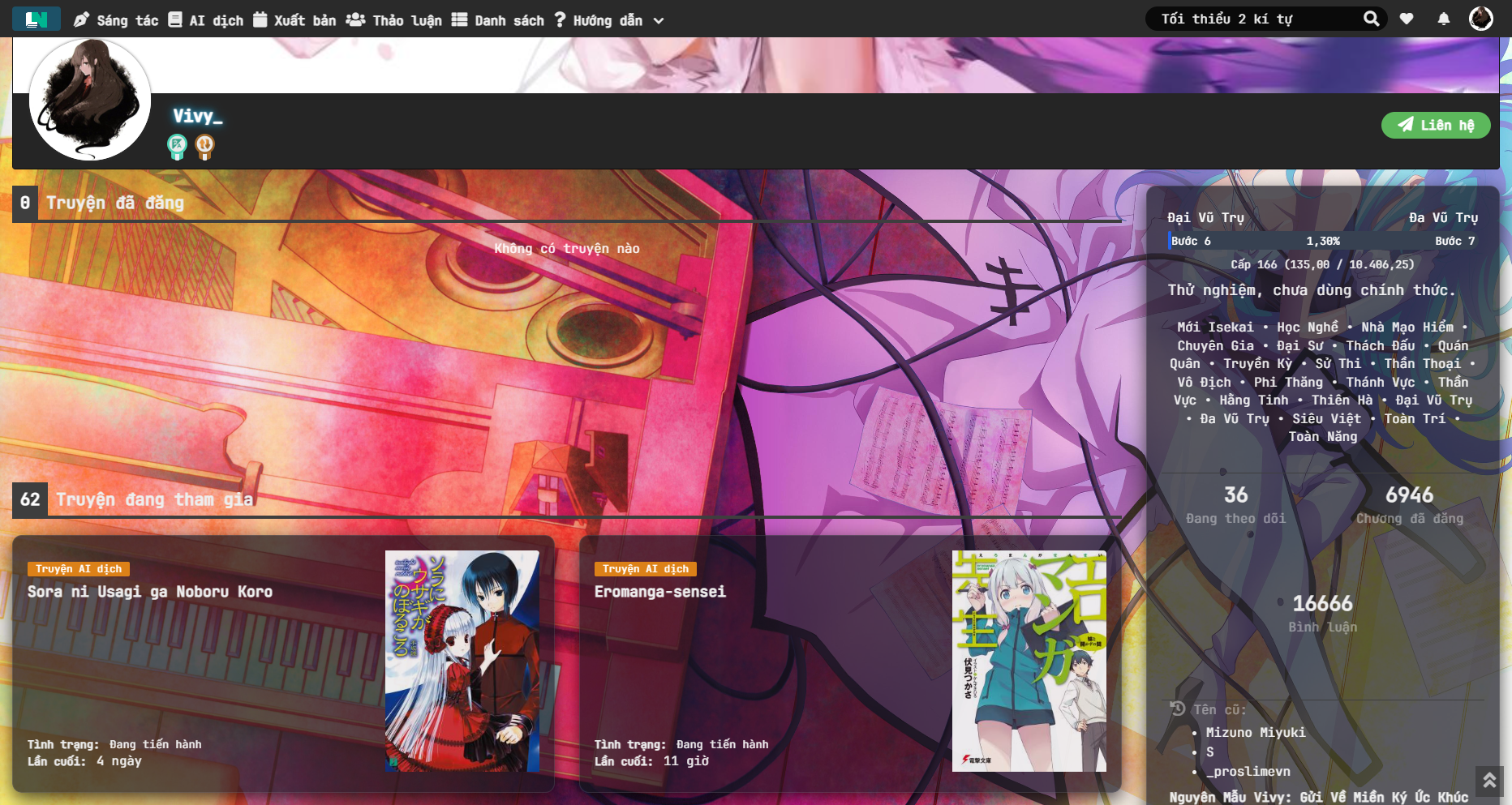The image size is (1512, 805).
Task: Click the list icon beside Danh sách
Action: click(x=459, y=19)
